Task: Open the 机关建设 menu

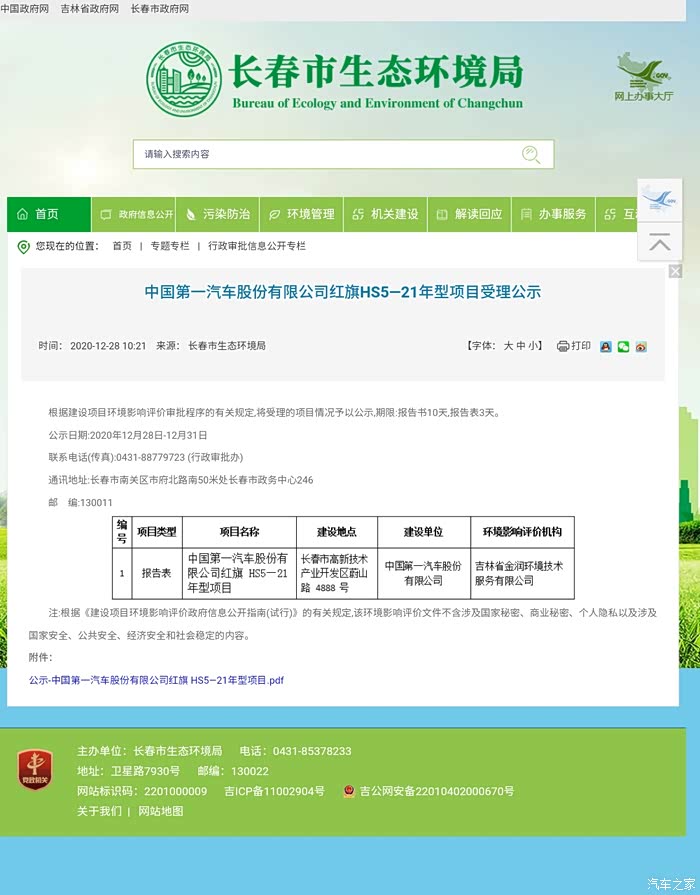Action: pyautogui.click(x=385, y=214)
